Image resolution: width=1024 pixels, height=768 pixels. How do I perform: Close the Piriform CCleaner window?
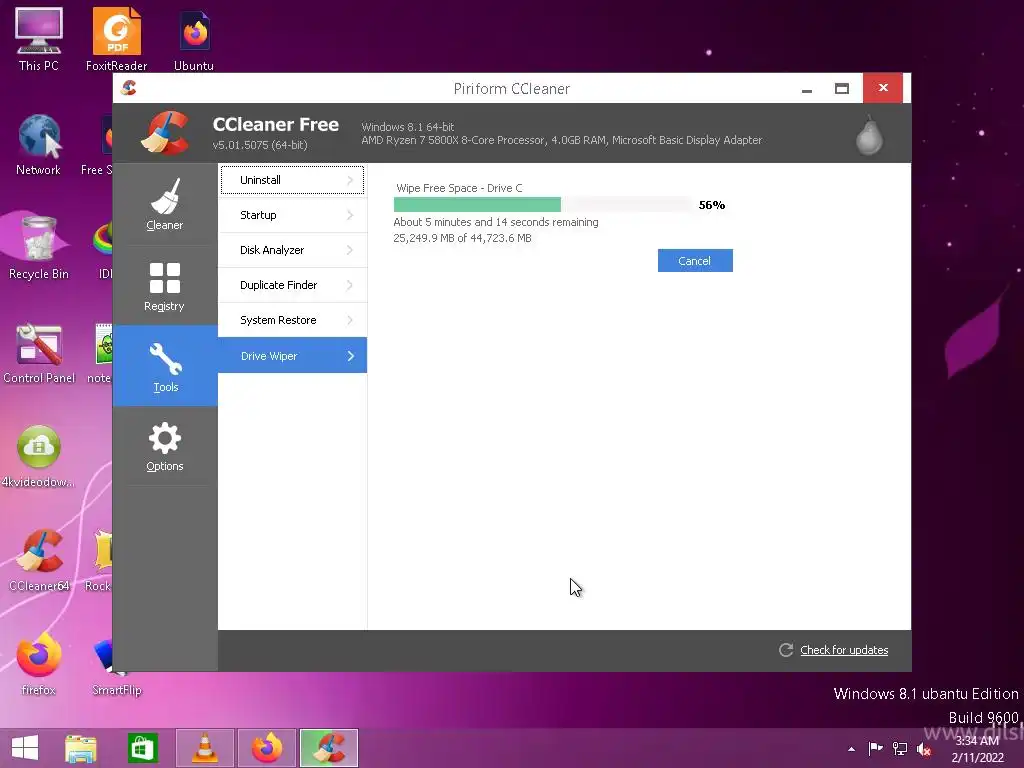click(883, 88)
